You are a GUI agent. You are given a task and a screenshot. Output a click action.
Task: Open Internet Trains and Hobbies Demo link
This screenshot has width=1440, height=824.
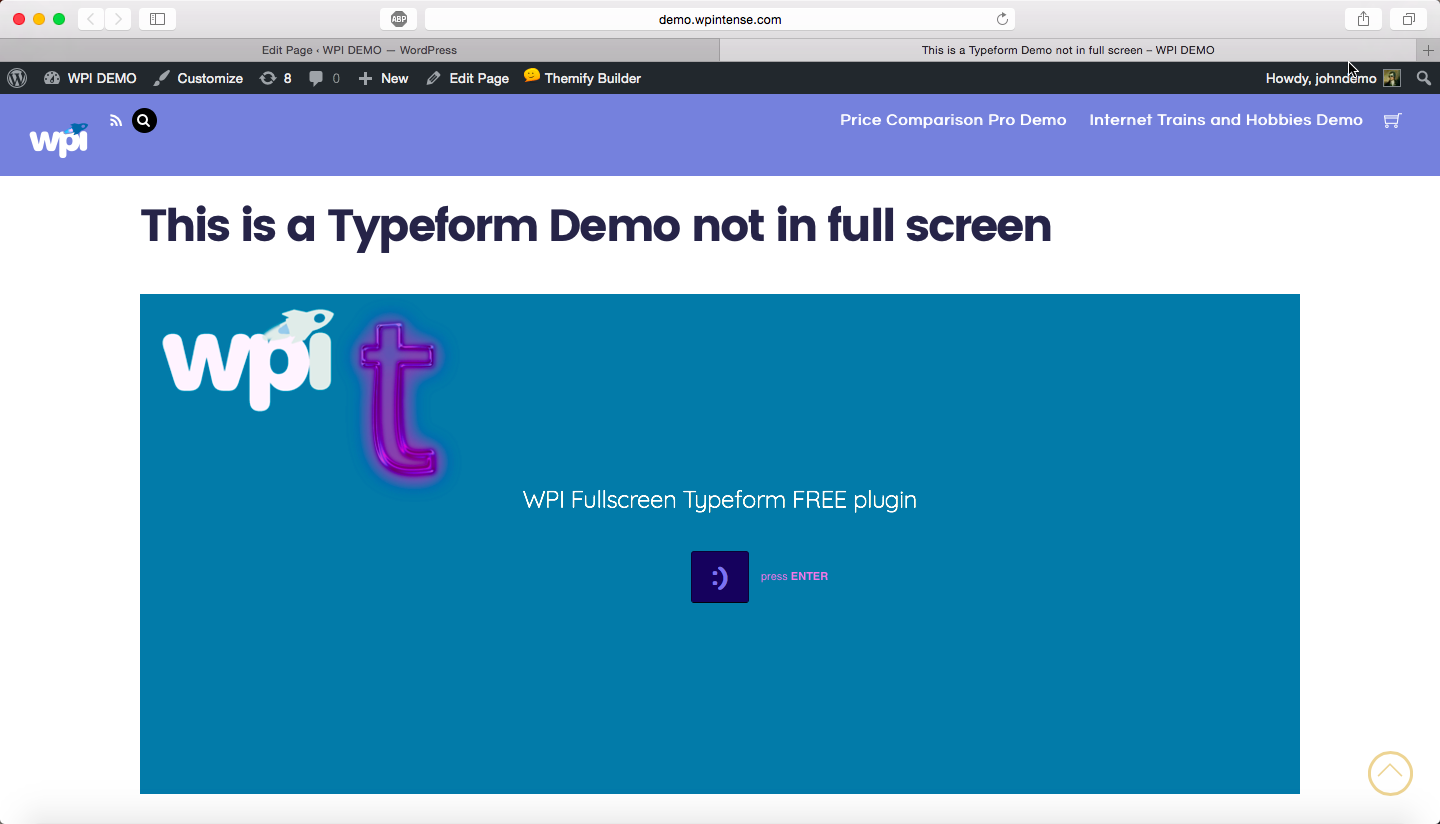pyautogui.click(x=1226, y=120)
